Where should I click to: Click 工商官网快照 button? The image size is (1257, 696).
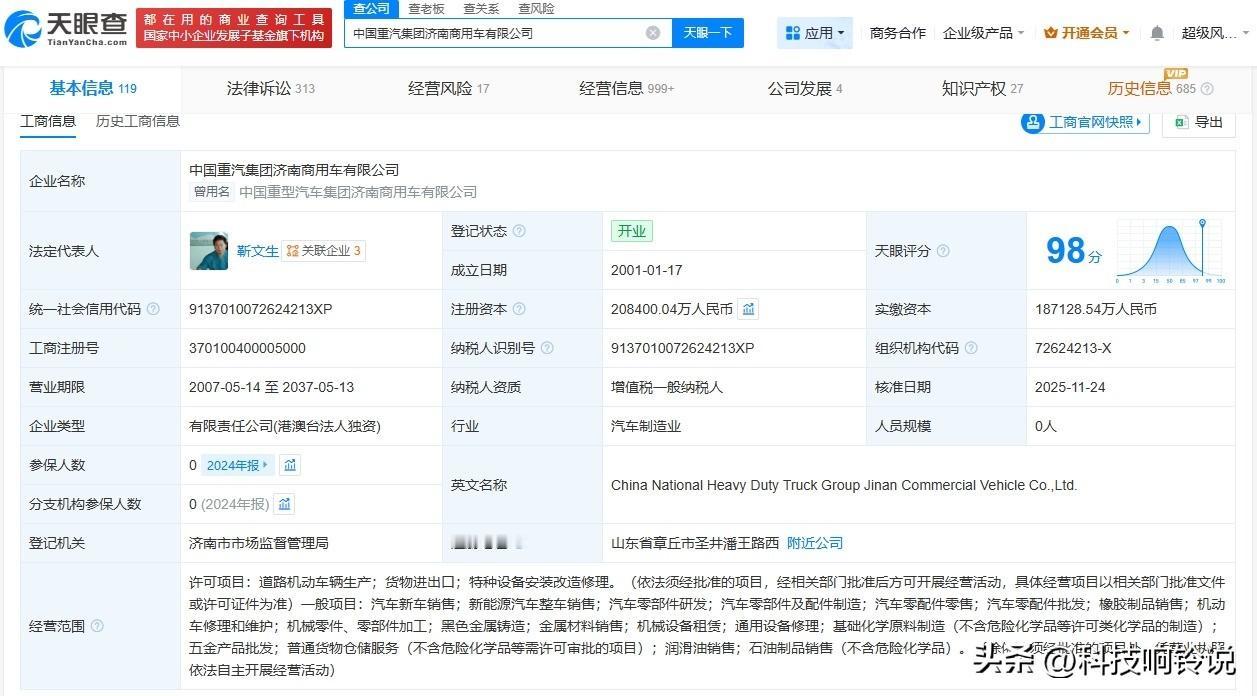[1085, 122]
